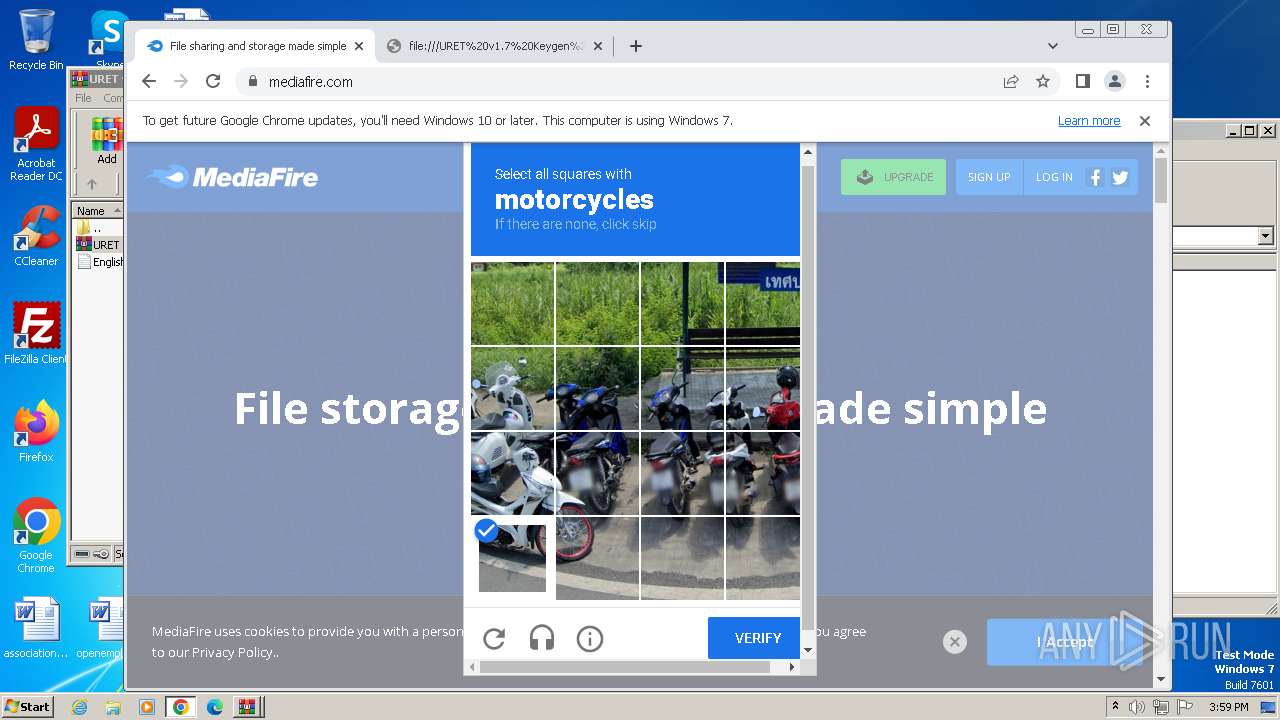1280x720 pixels.
Task: Open the Start menu
Action: tap(28, 706)
